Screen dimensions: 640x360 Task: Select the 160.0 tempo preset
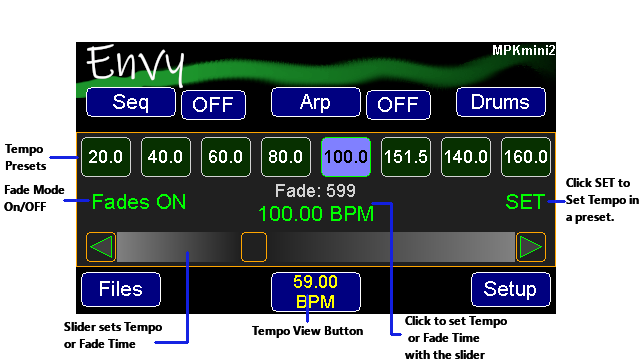pos(526,157)
